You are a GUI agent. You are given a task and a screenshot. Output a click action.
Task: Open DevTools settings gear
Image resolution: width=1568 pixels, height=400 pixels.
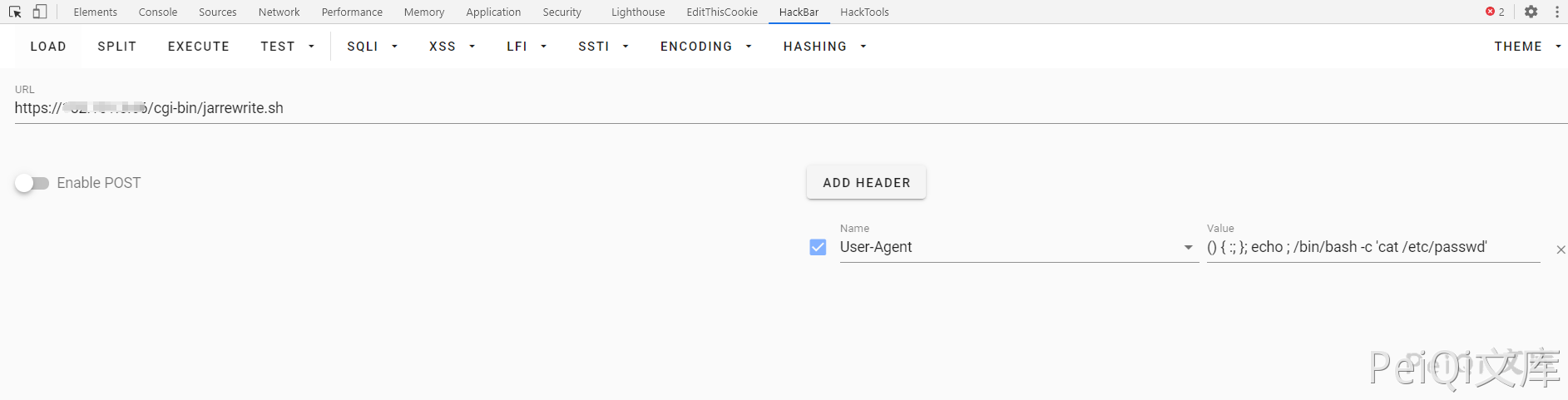click(1531, 12)
